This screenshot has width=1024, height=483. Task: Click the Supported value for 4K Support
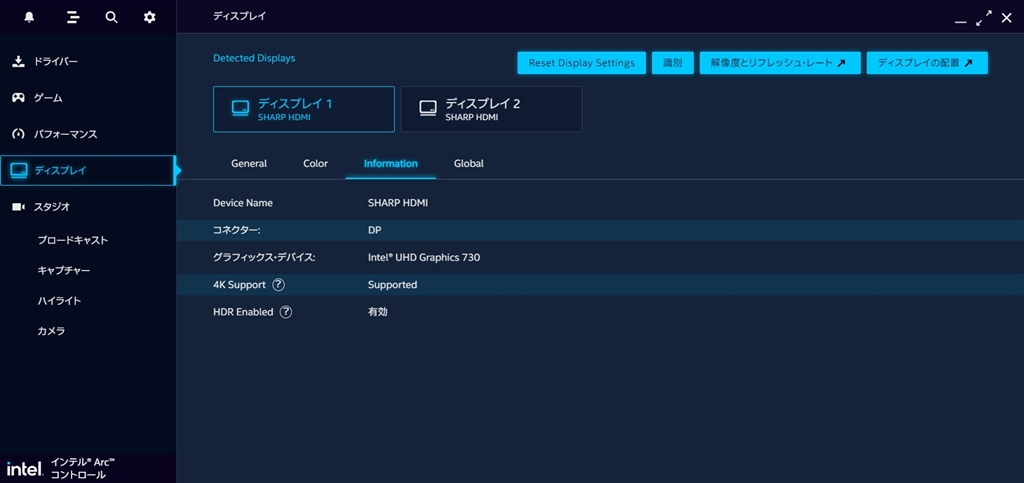[392, 285]
